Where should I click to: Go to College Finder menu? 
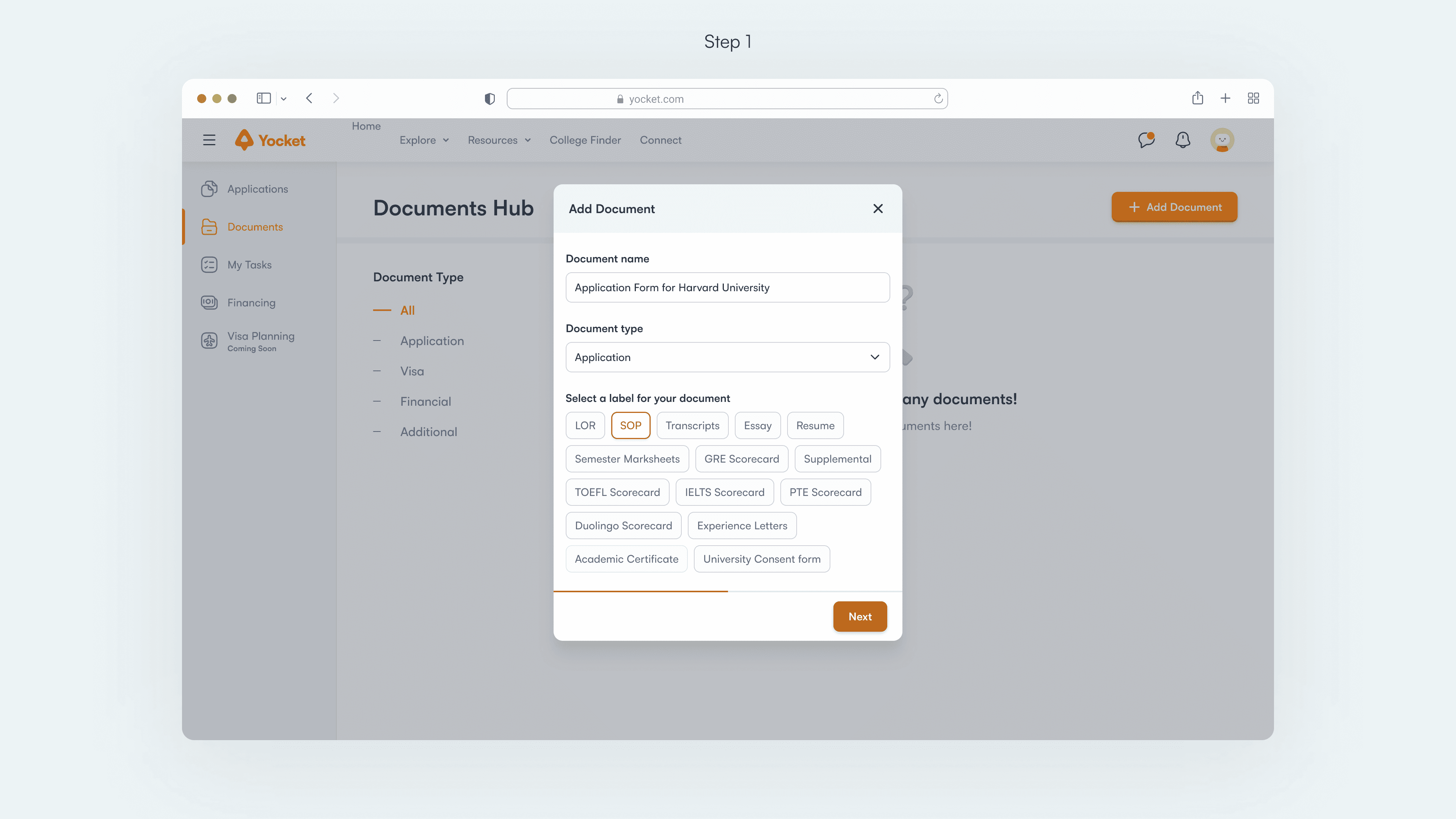point(585,140)
